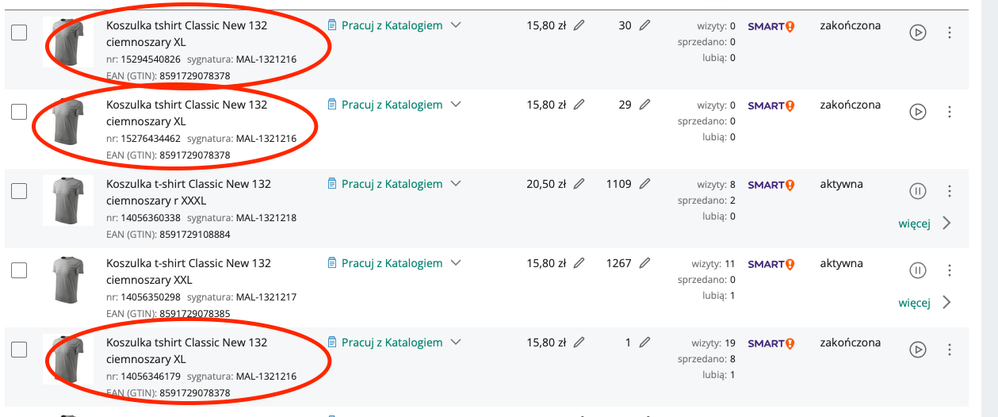This screenshot has height=417, width=998.
Task: Expand więcej chevron for XXL offer
Action: pyautogui.click(x=946, y=302)
